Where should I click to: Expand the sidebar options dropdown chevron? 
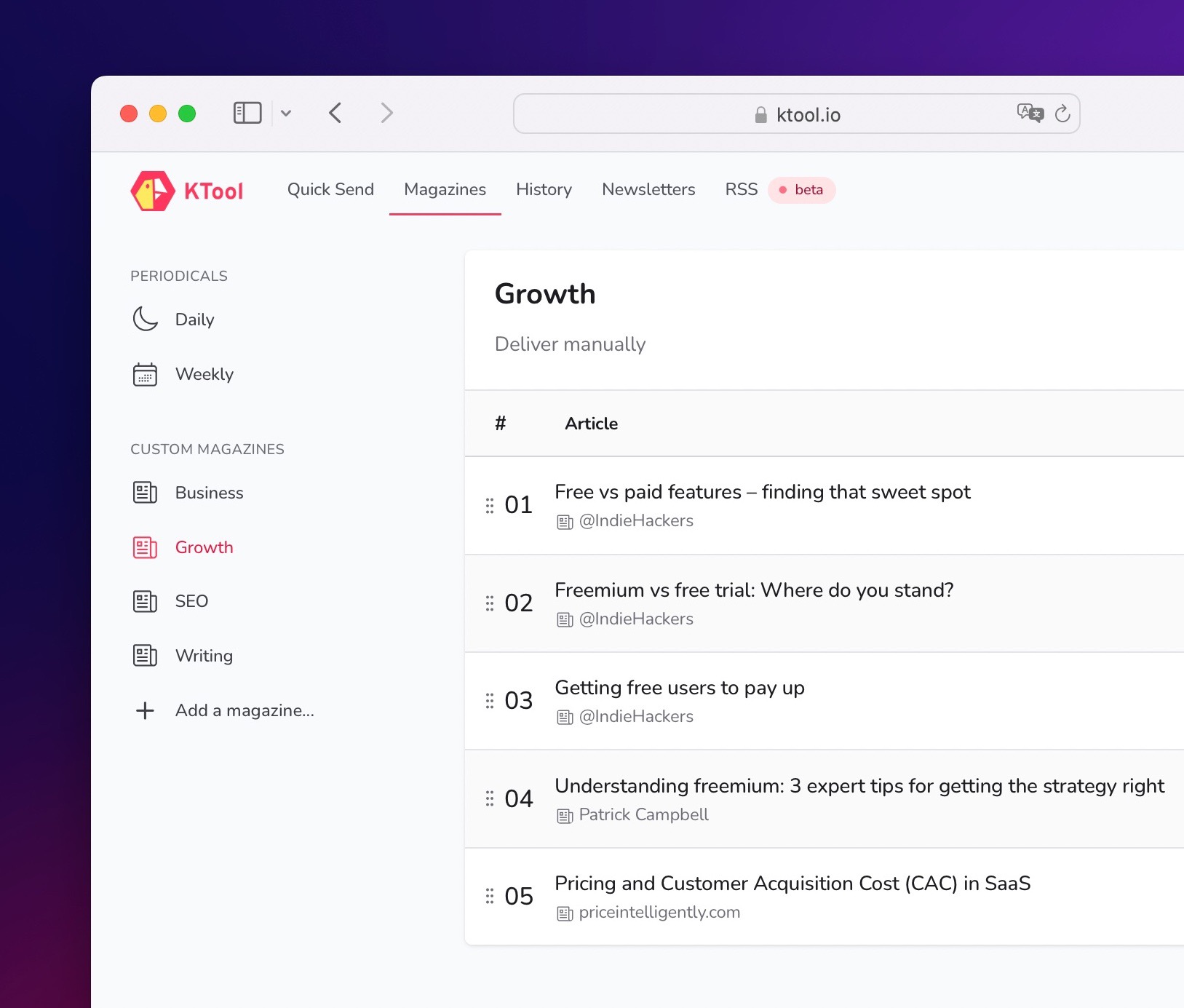click(x=286, y=113)
